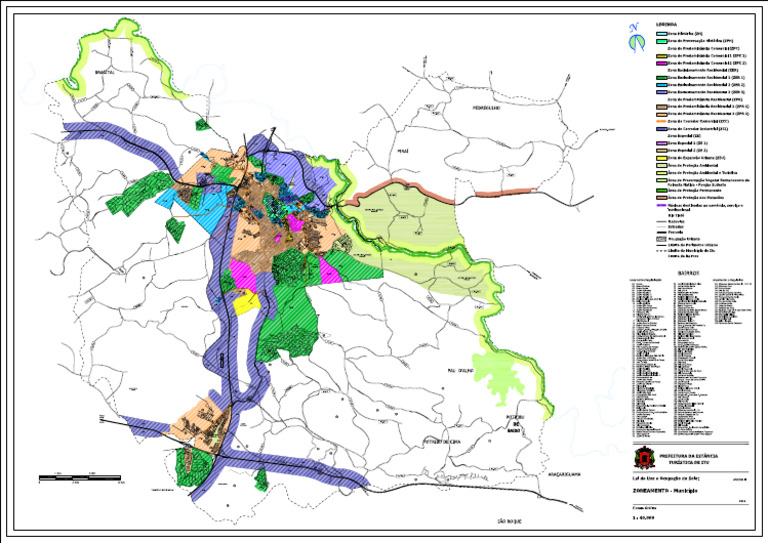Click the "BAIRROS" heading
The image size is (768, 543).
(689, 273)
